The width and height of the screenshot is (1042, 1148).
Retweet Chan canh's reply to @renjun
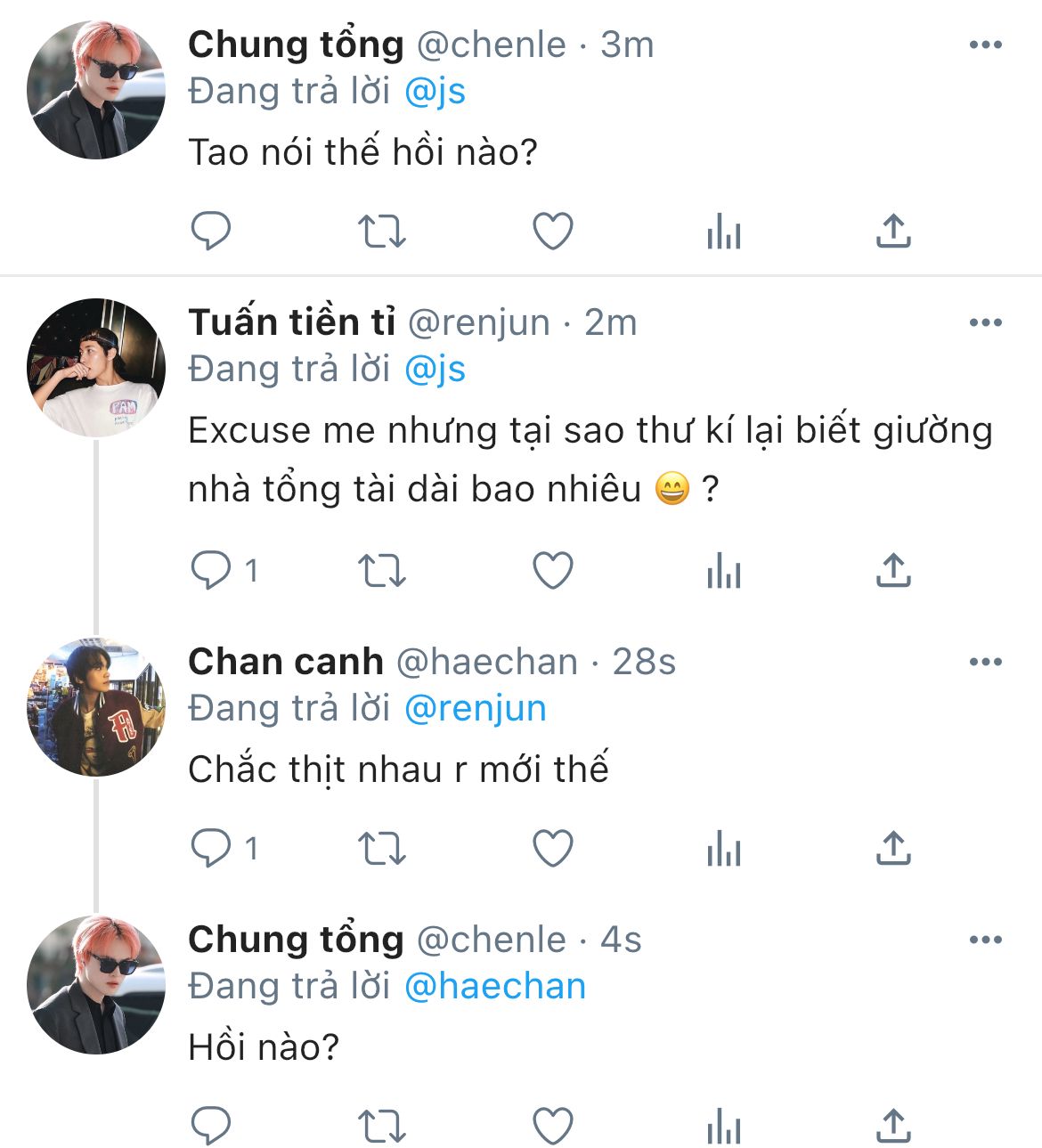381,849
